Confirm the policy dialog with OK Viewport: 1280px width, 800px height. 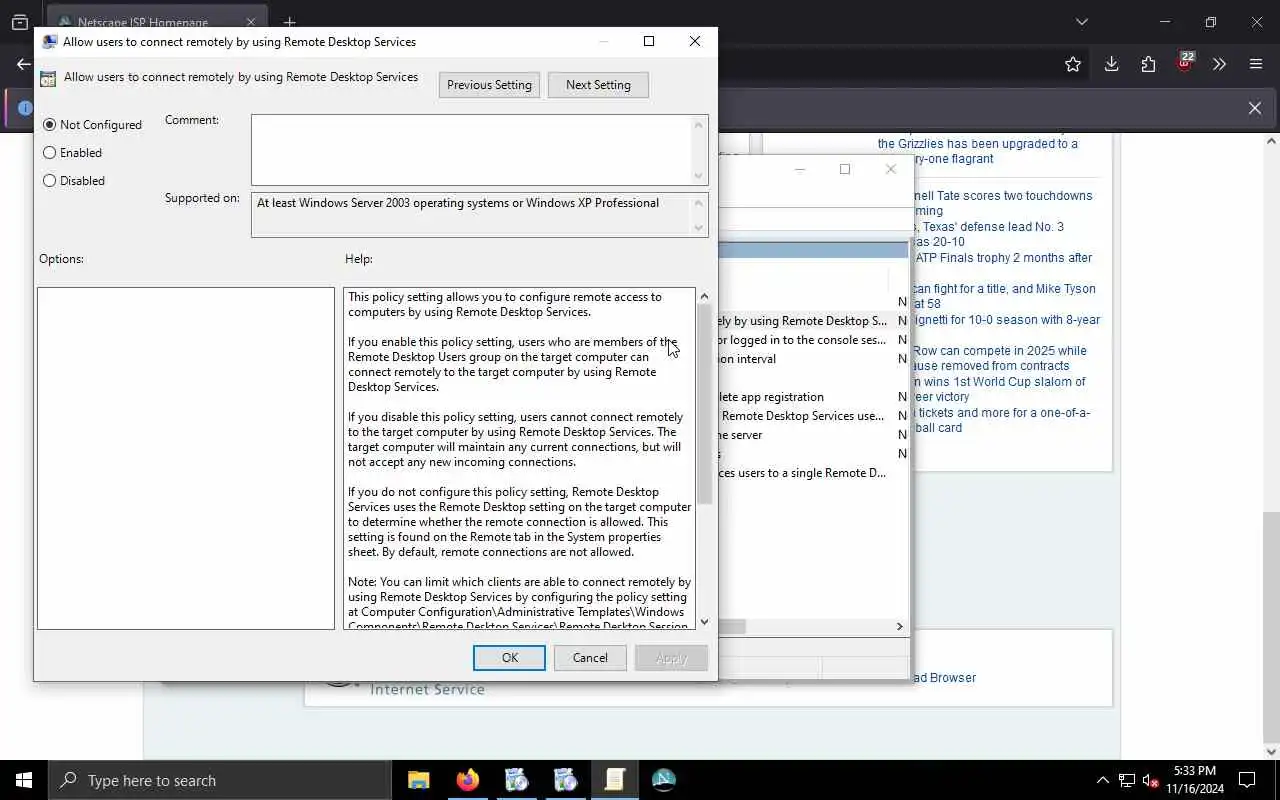coord(509,658)
